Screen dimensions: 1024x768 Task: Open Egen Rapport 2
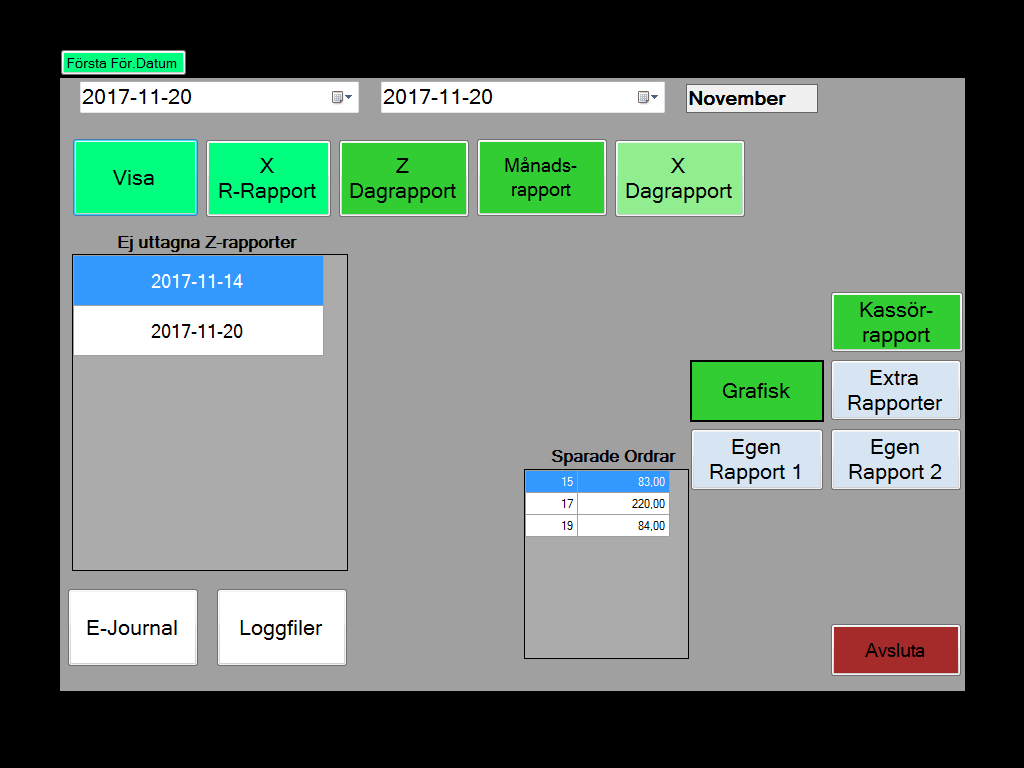pos(895,459)
